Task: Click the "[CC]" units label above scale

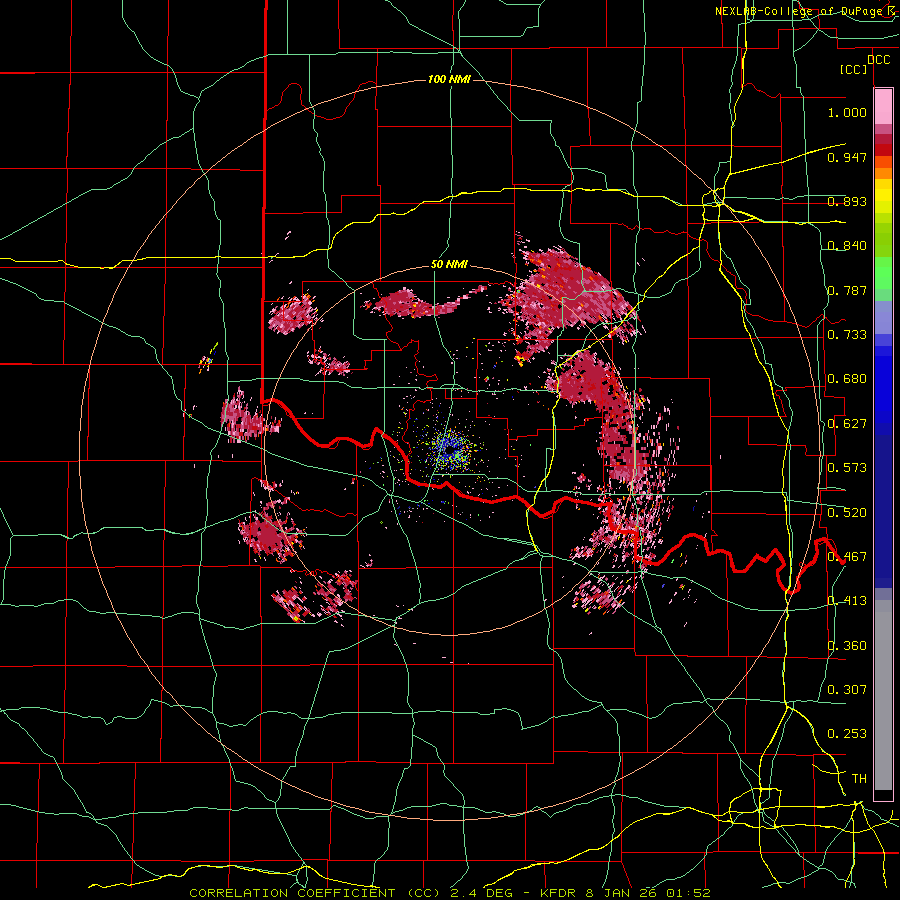Action: pyautogui.click(x=854, y=69)
